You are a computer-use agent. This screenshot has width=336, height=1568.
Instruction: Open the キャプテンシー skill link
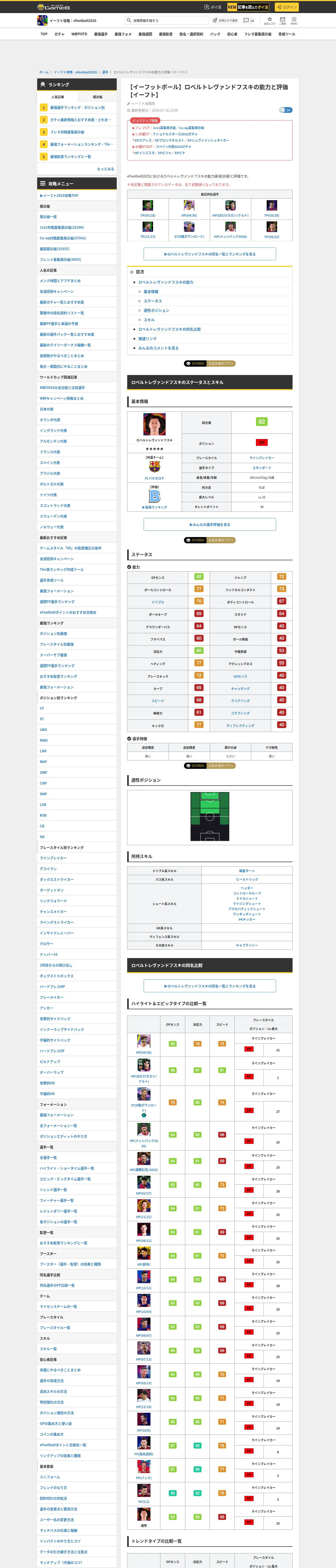[x=247, y=945]
